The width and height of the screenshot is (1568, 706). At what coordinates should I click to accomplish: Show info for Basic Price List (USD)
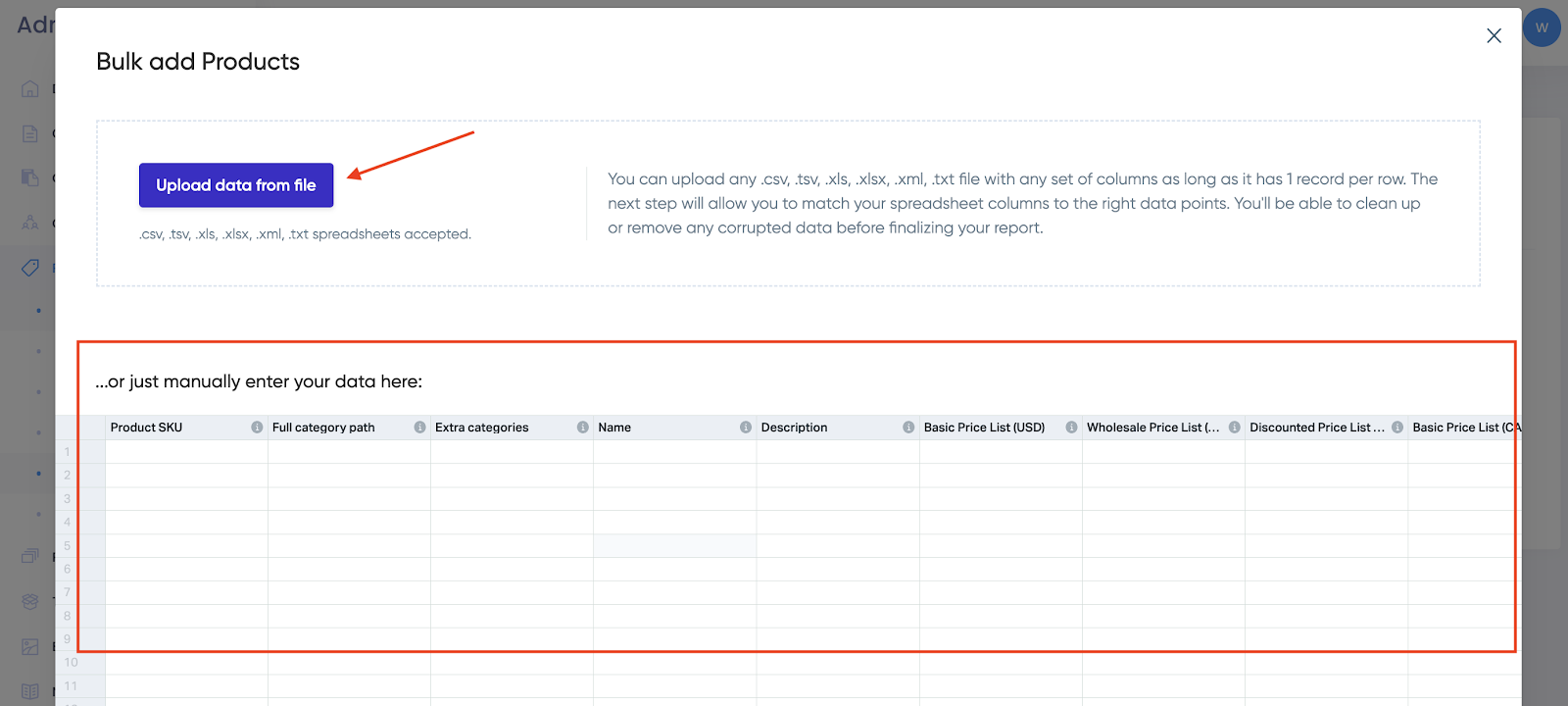1071,428
